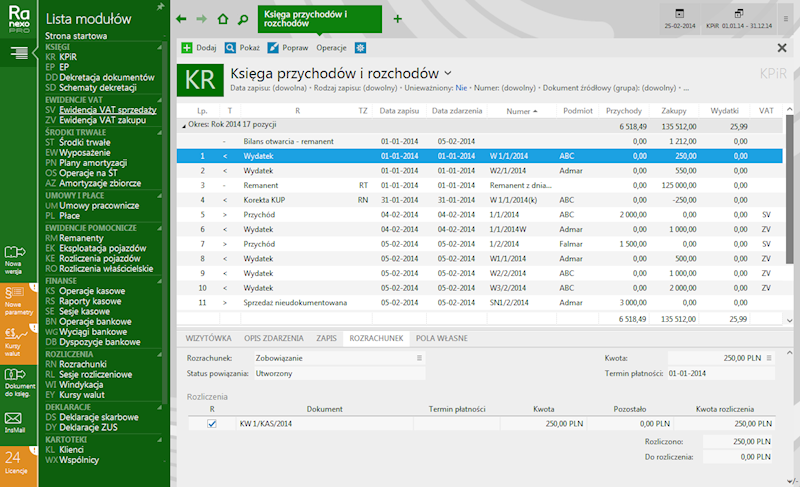
Task: Click the Nowa wersja sidebar tile
Action: 19,258
